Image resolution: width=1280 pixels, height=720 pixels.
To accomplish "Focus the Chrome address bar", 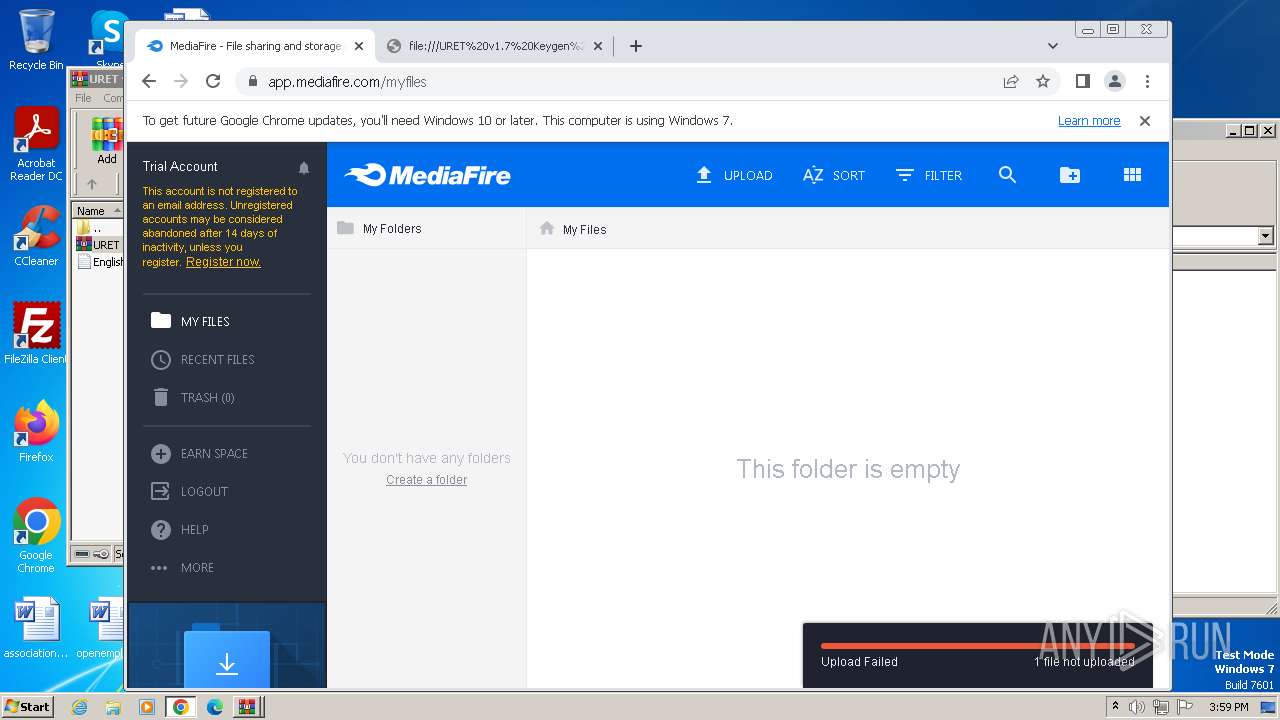I will (620, 82).
